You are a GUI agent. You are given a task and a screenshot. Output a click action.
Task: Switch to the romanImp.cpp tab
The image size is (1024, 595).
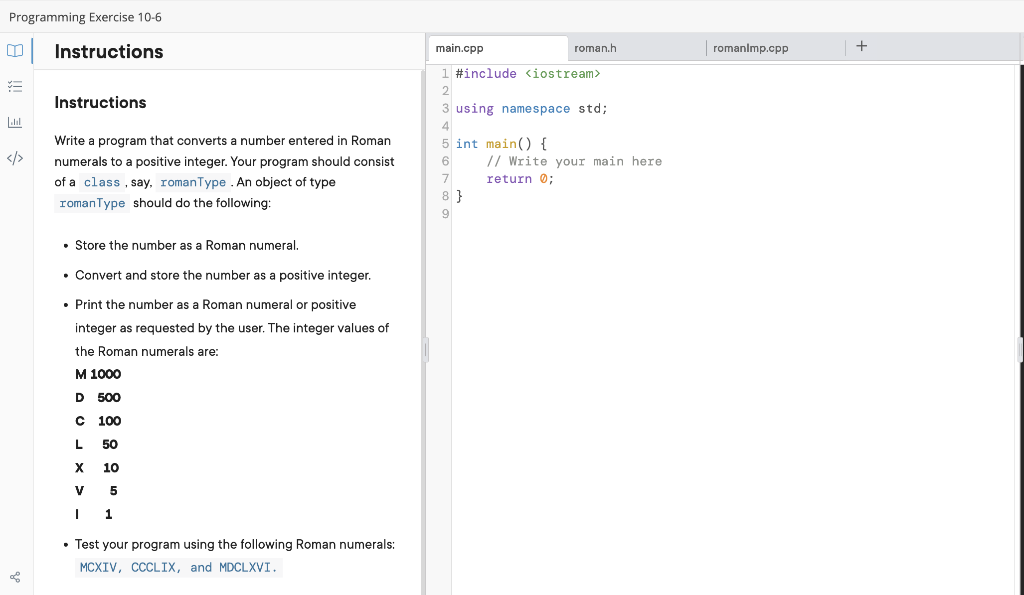coord(776,48)
